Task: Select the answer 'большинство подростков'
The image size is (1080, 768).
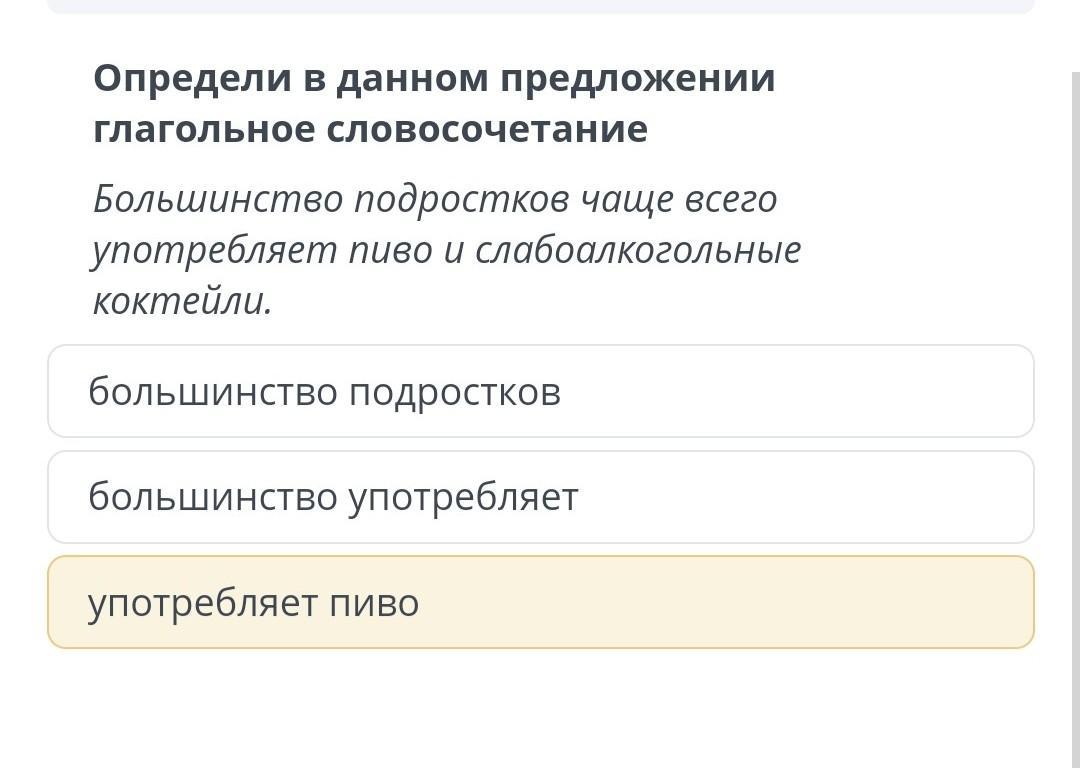Action: pos(540,391)
